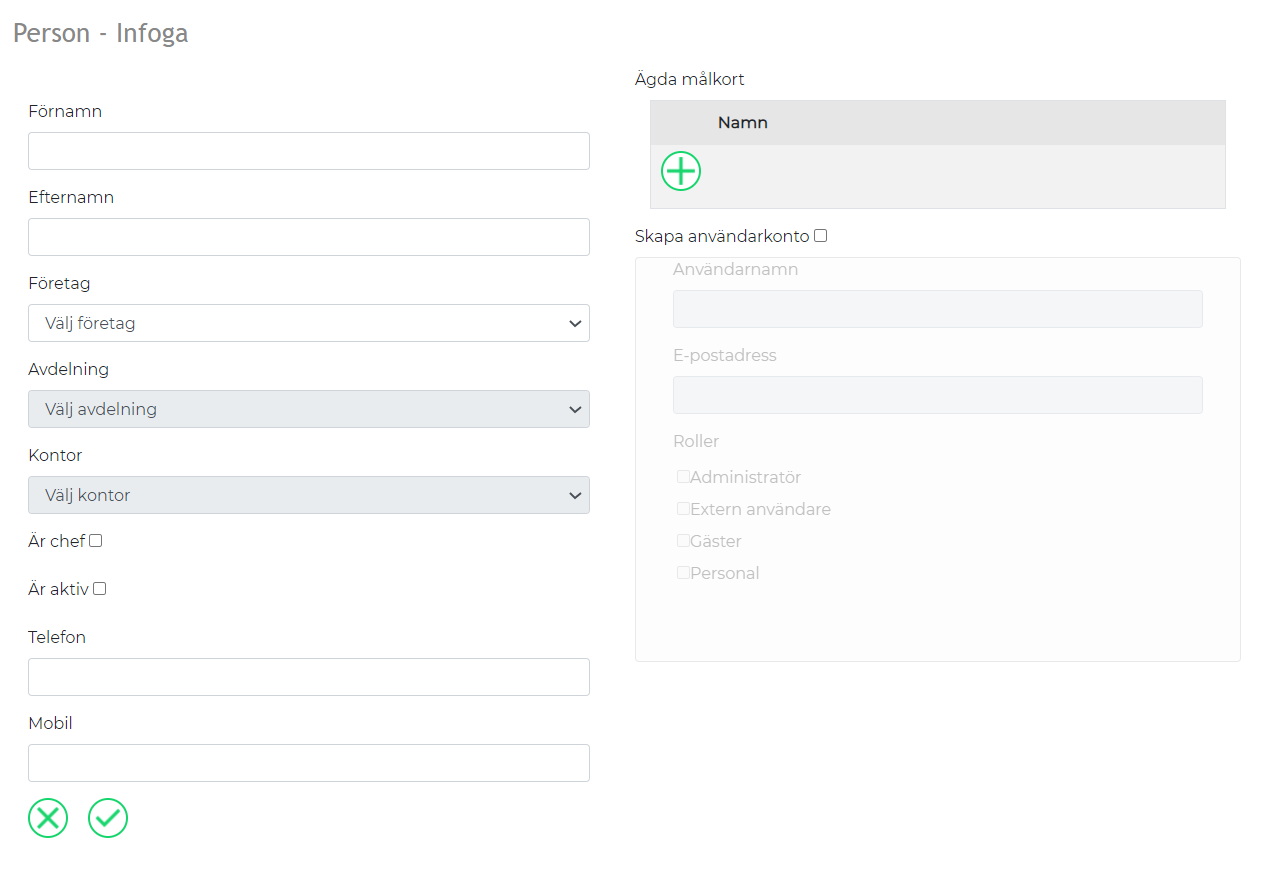
Task: Check the Gäster role checkbox
Action: click(683, 541)
